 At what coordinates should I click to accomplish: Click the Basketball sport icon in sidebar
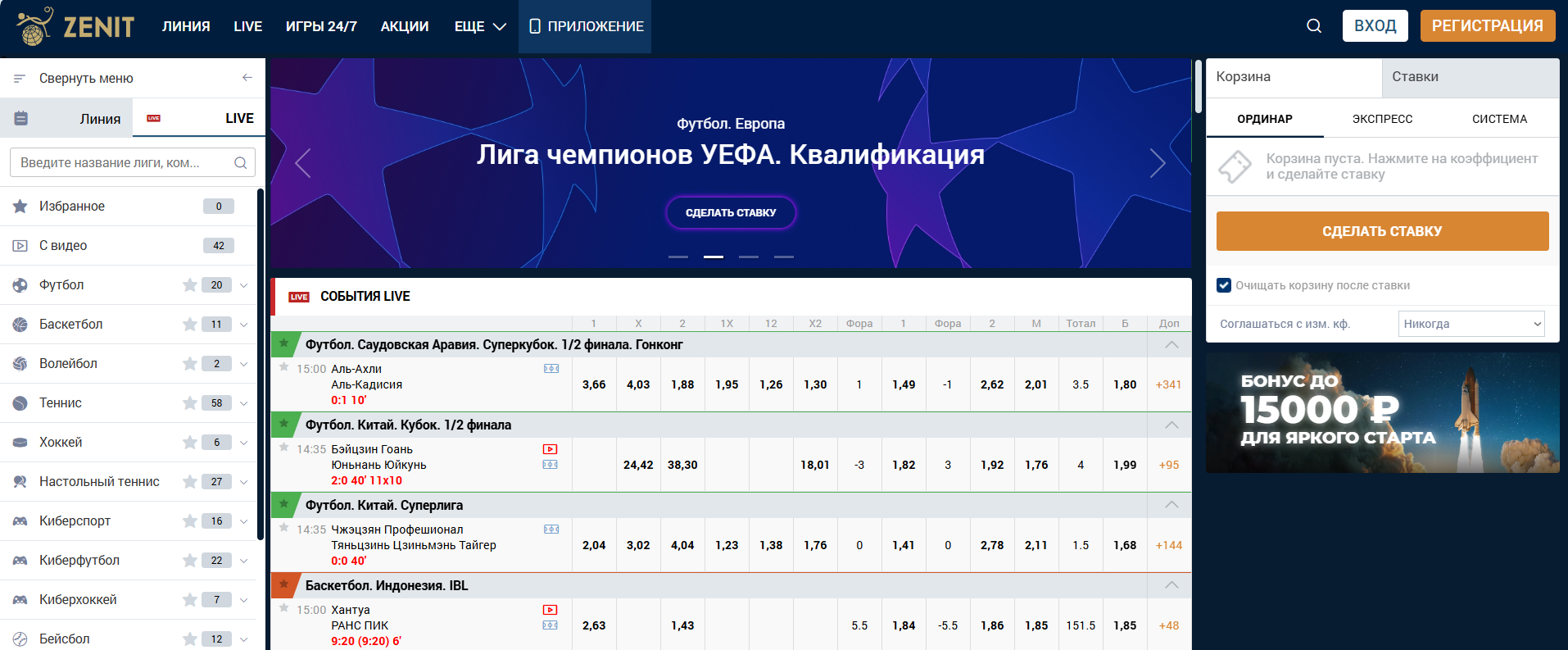(20, 325)
